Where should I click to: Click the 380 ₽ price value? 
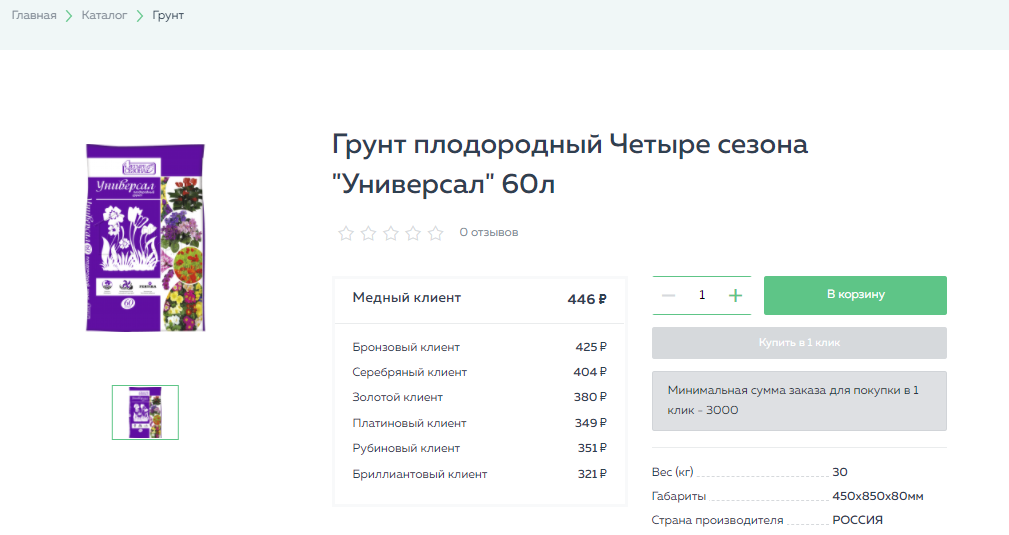(x=590, y=397)
